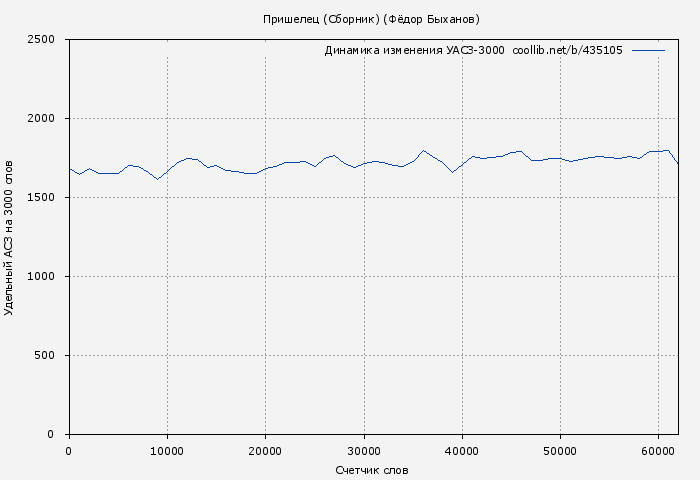Click the 2500 tick label on y-axis
Screen dimensions: 700x480
click(x=46, y=40)
